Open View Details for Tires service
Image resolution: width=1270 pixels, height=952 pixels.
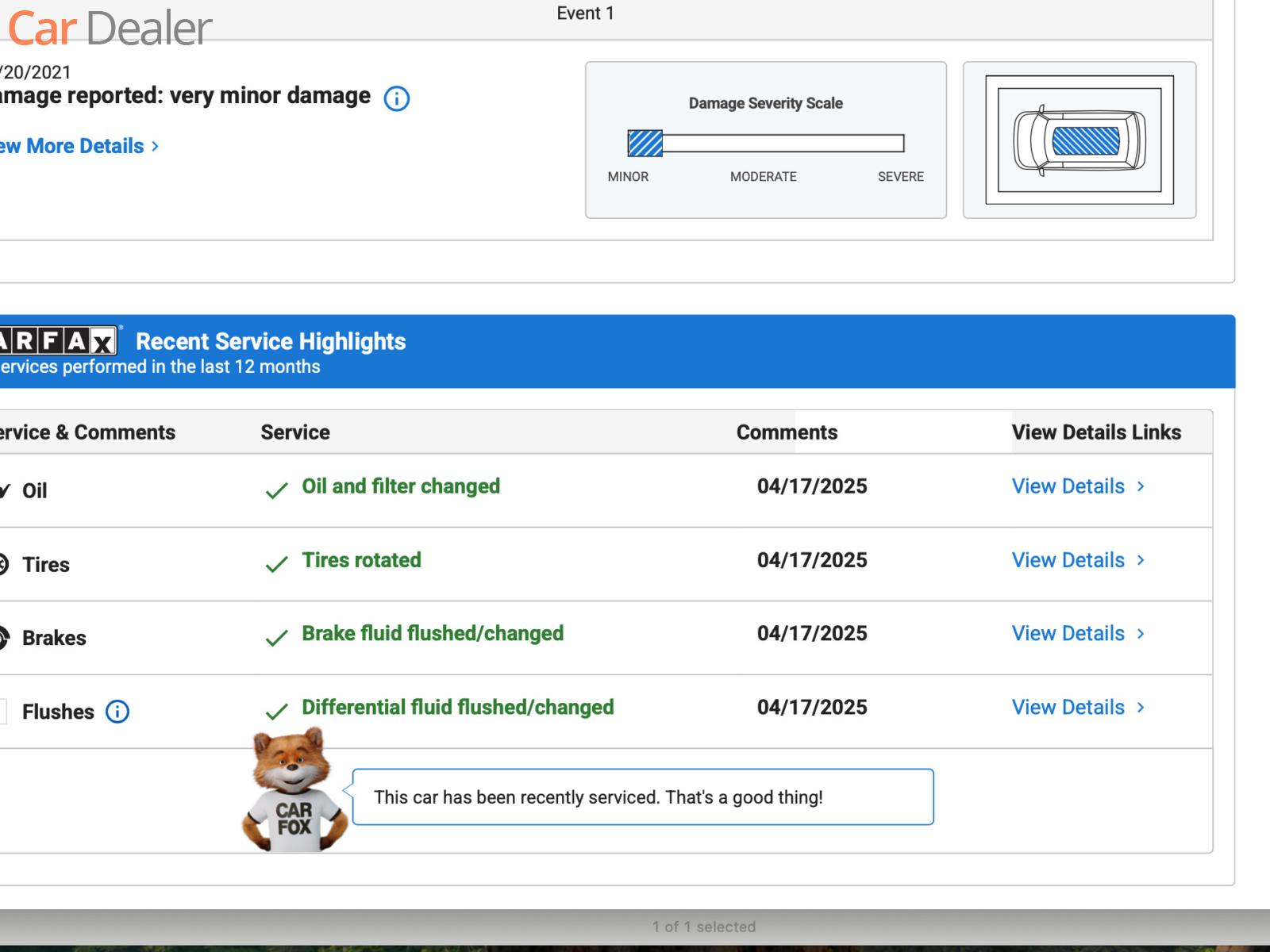tap(1068, 560)
